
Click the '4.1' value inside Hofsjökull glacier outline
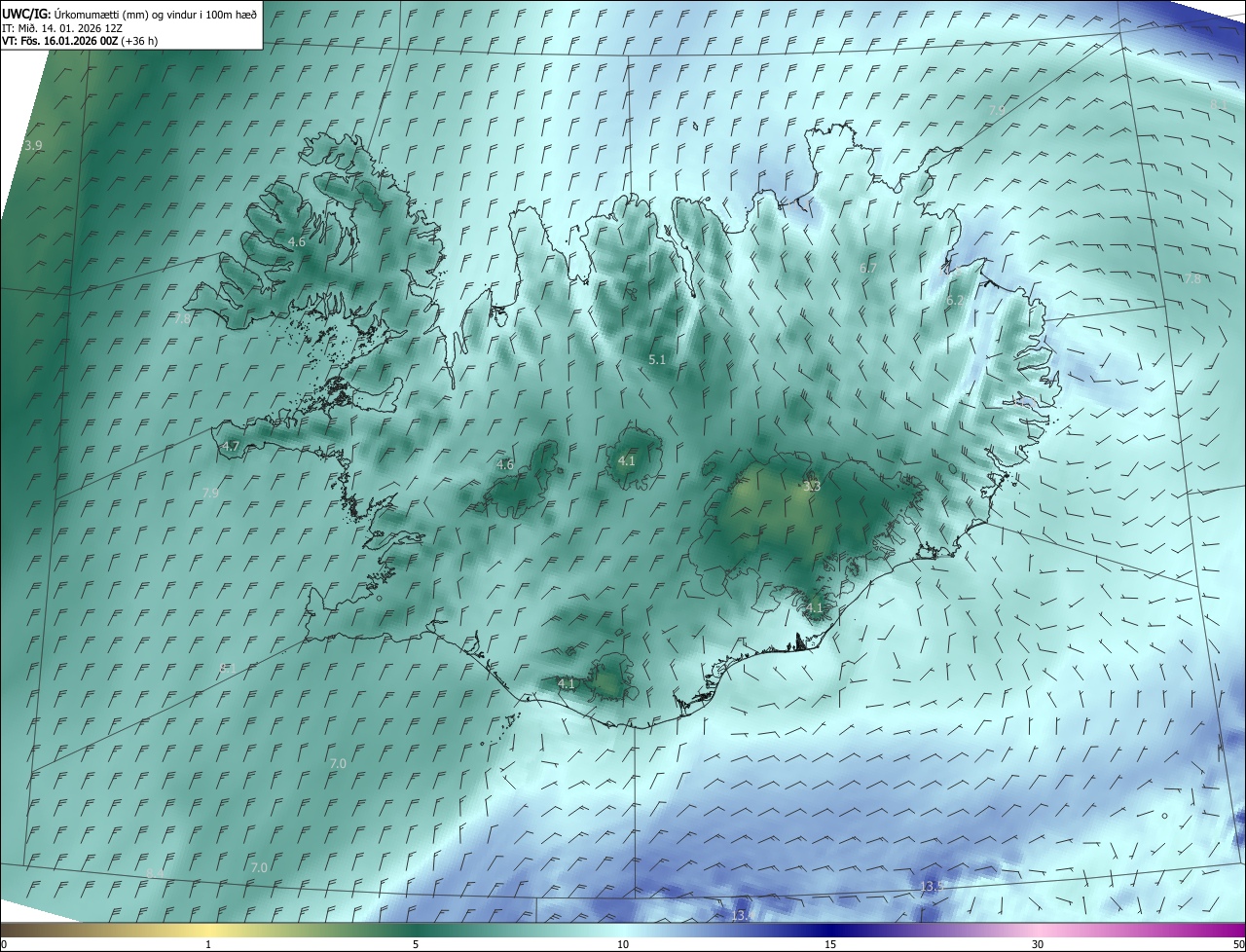click(x=627, y=460)
